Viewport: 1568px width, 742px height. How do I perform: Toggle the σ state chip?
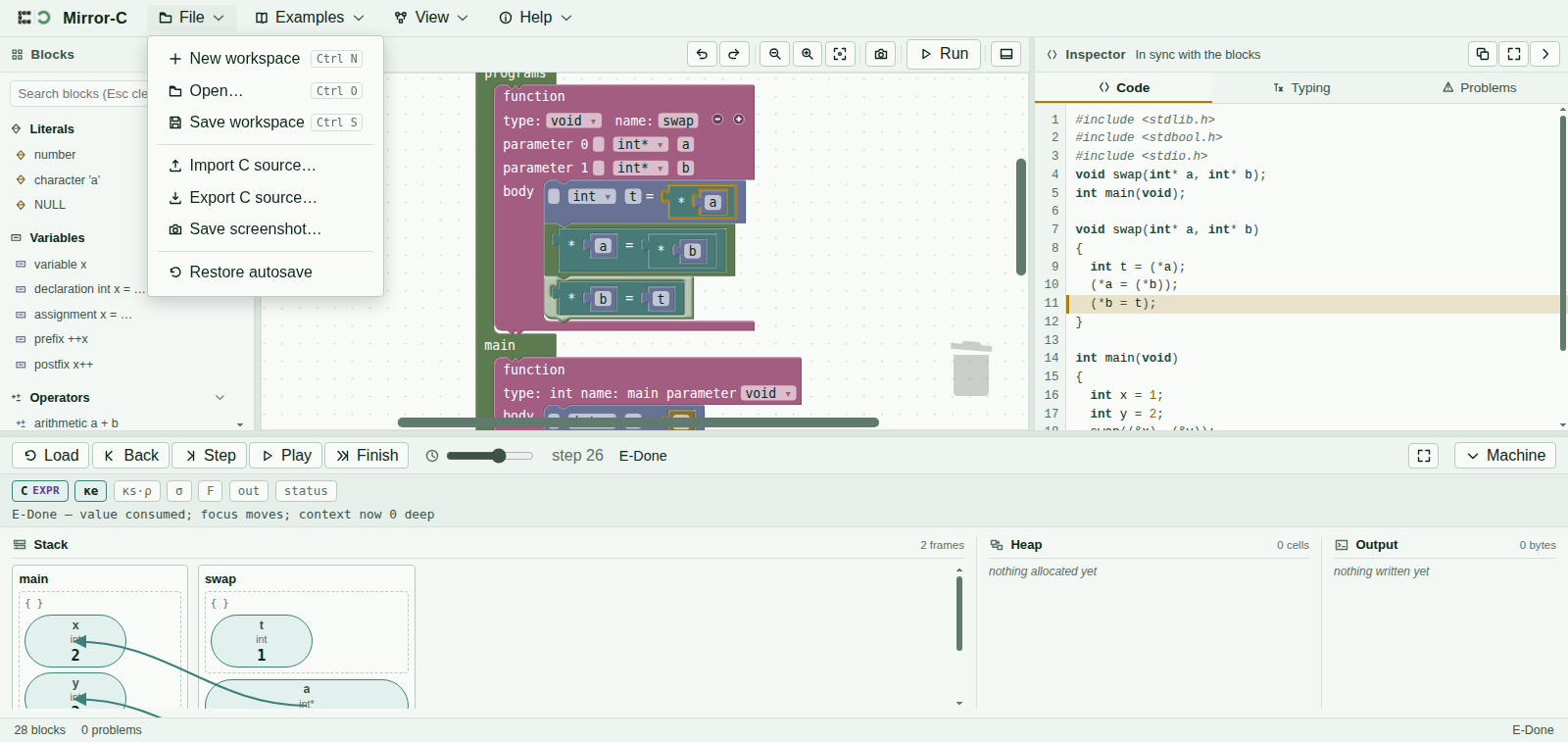tap(179, 491)
